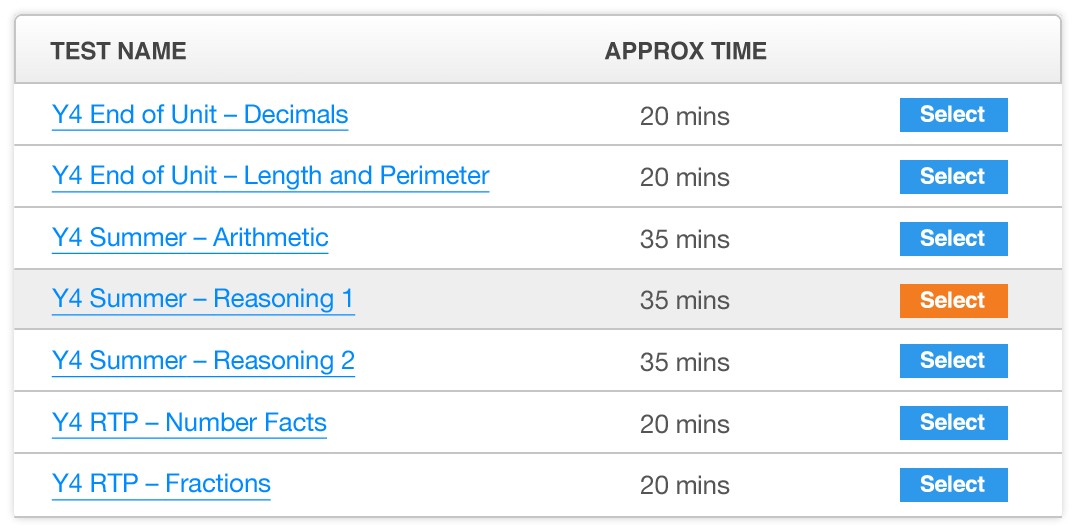Image resolution: width=1076 pixels, height=532 pixels.
Task: Open the Y4 Summer – Arithmetic test link
Action: [190, 238]
